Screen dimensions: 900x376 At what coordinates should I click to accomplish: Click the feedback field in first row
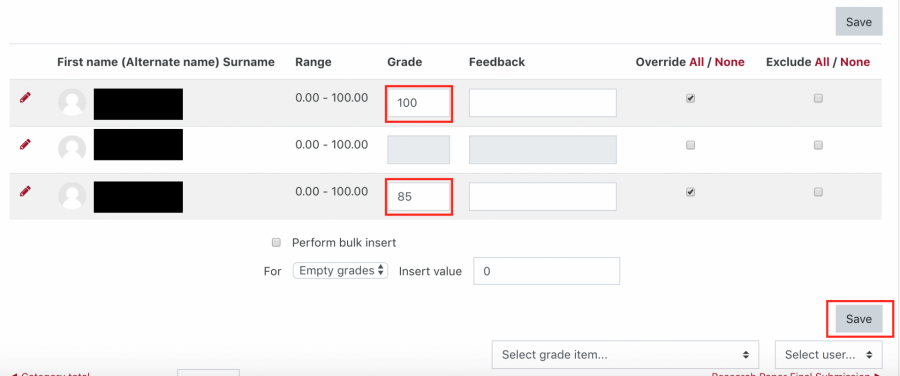pos(542,103)
